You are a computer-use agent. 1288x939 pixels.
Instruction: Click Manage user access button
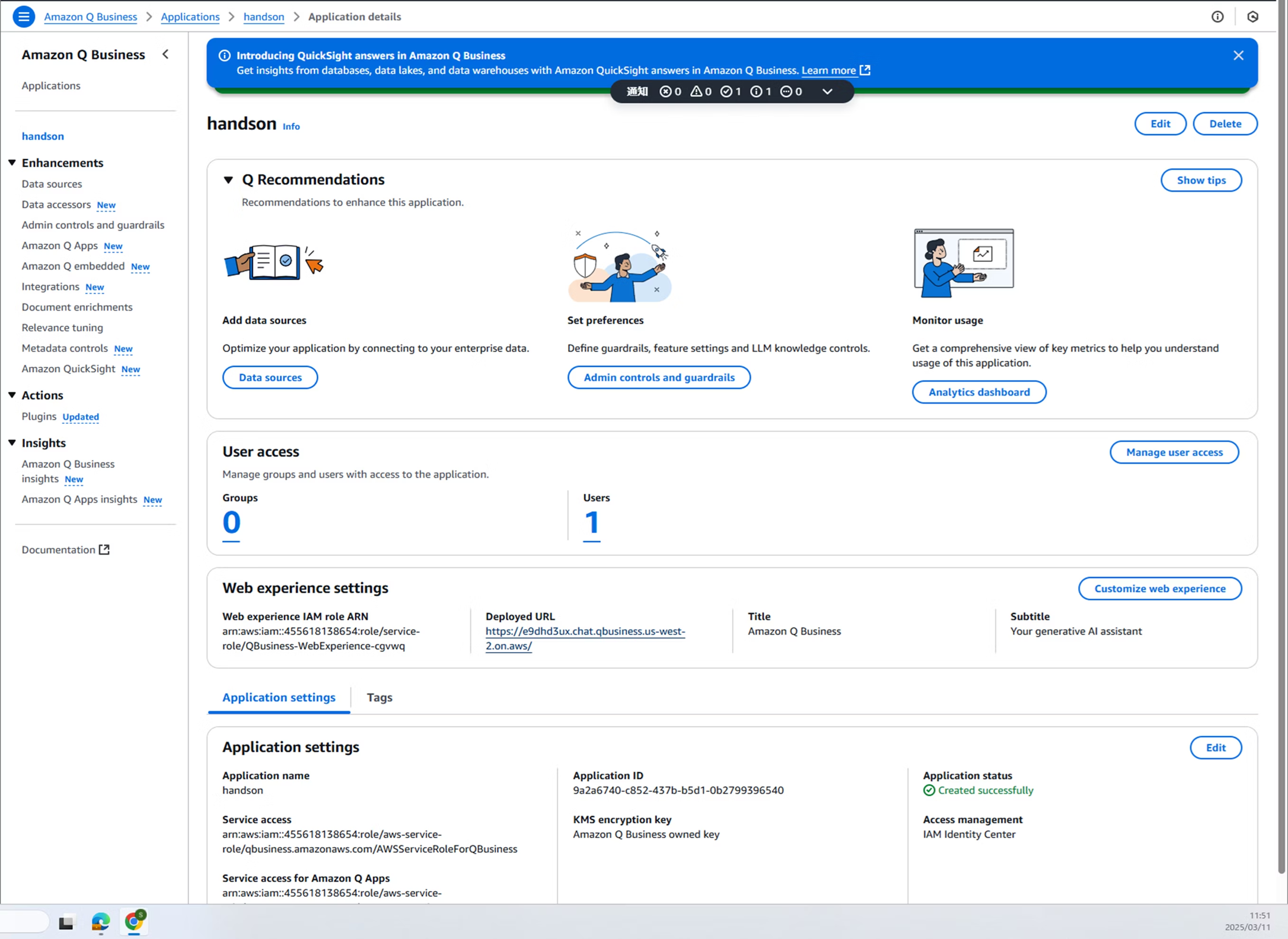point(1174,452)
